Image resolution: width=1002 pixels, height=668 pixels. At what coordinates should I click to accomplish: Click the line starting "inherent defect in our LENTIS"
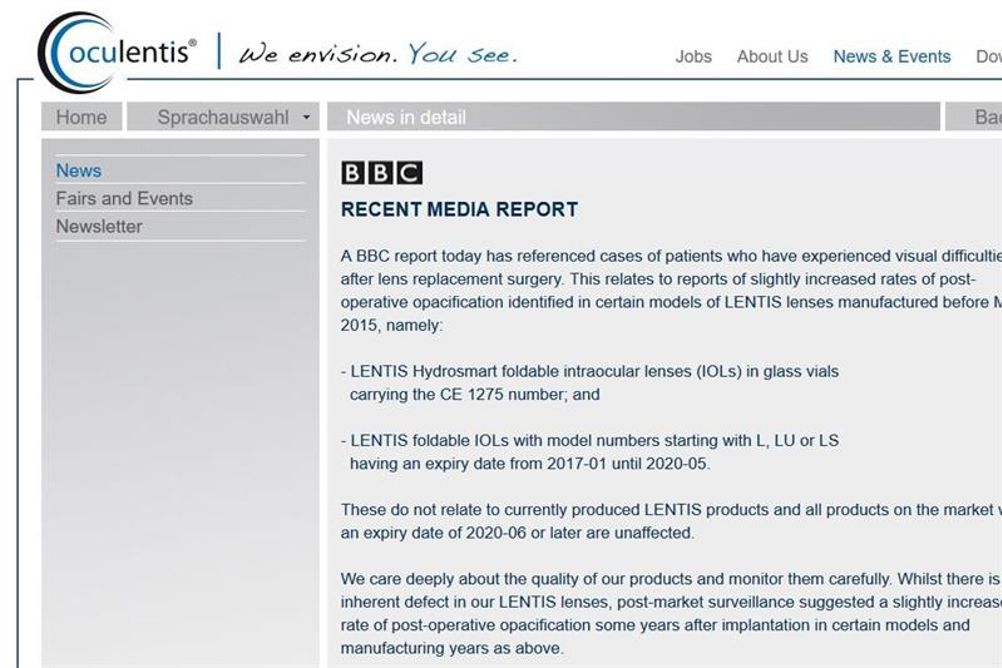click(x=671, y=602)
